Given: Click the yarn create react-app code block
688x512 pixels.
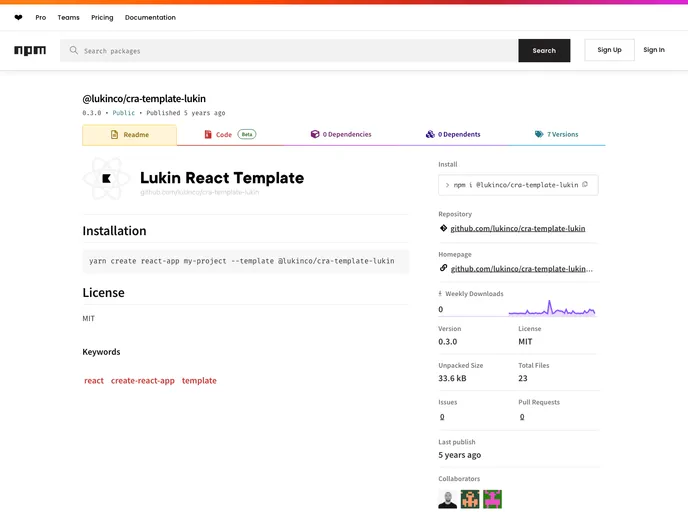Looking at the screenshot, I should (246, 261).
